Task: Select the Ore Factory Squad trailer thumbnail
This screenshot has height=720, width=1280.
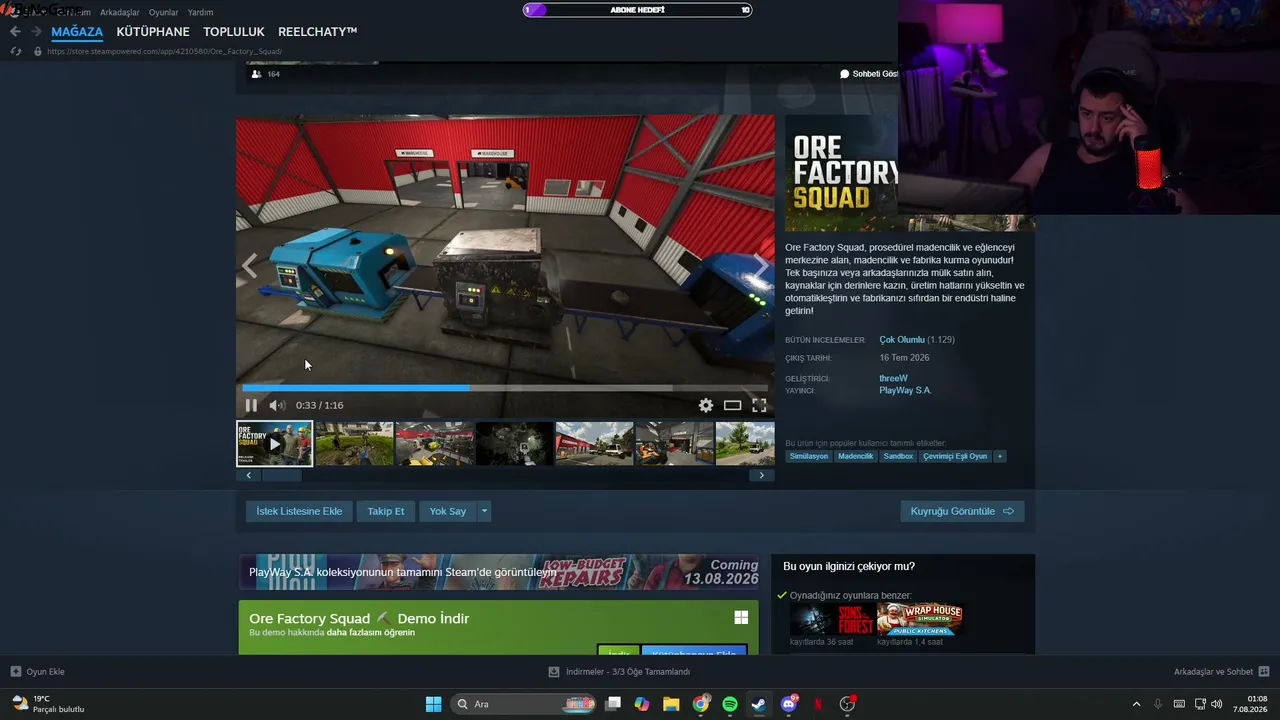Action: [274, 444]
